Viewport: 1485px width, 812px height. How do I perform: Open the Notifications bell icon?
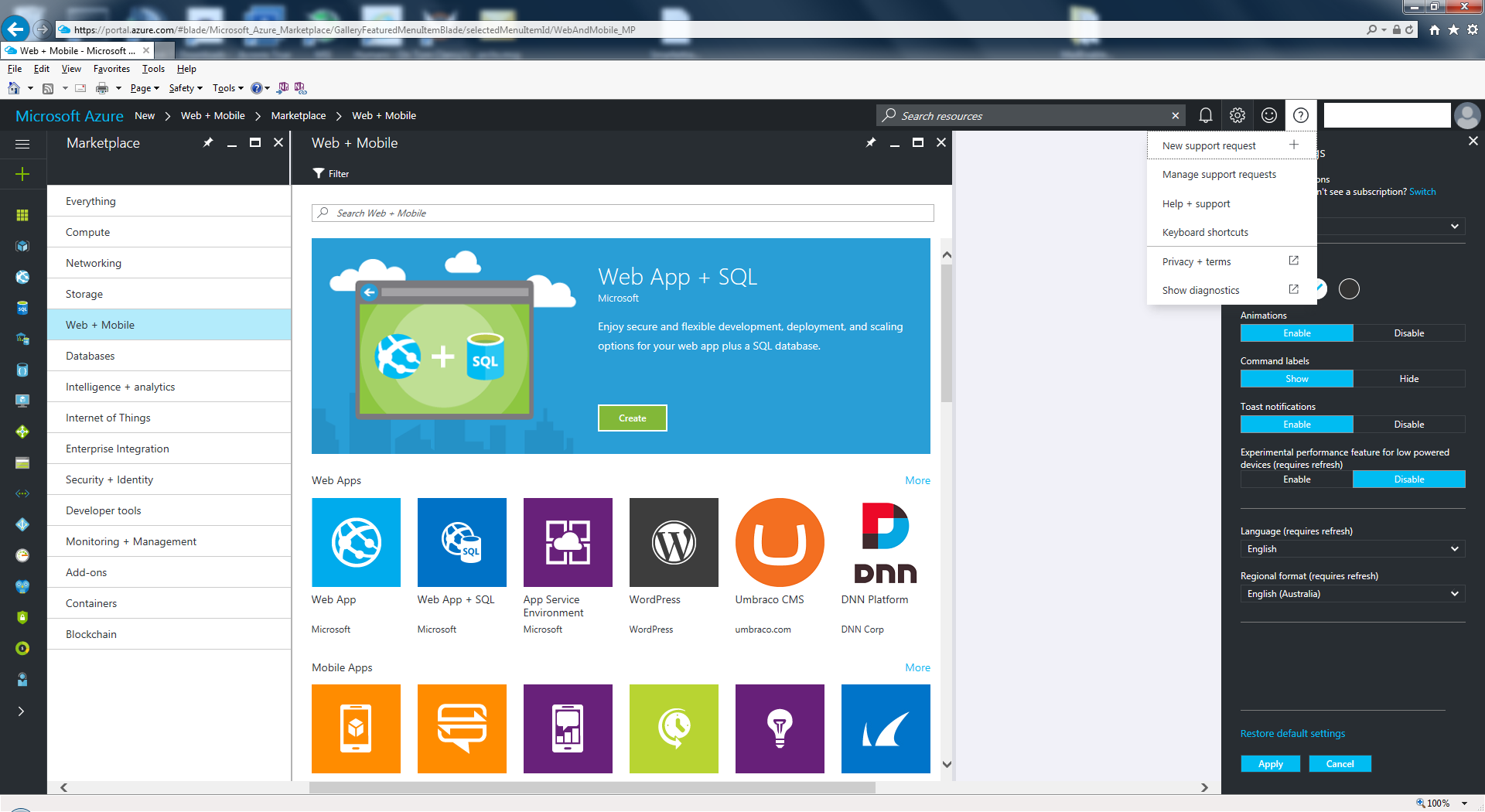pos(1205,115)
